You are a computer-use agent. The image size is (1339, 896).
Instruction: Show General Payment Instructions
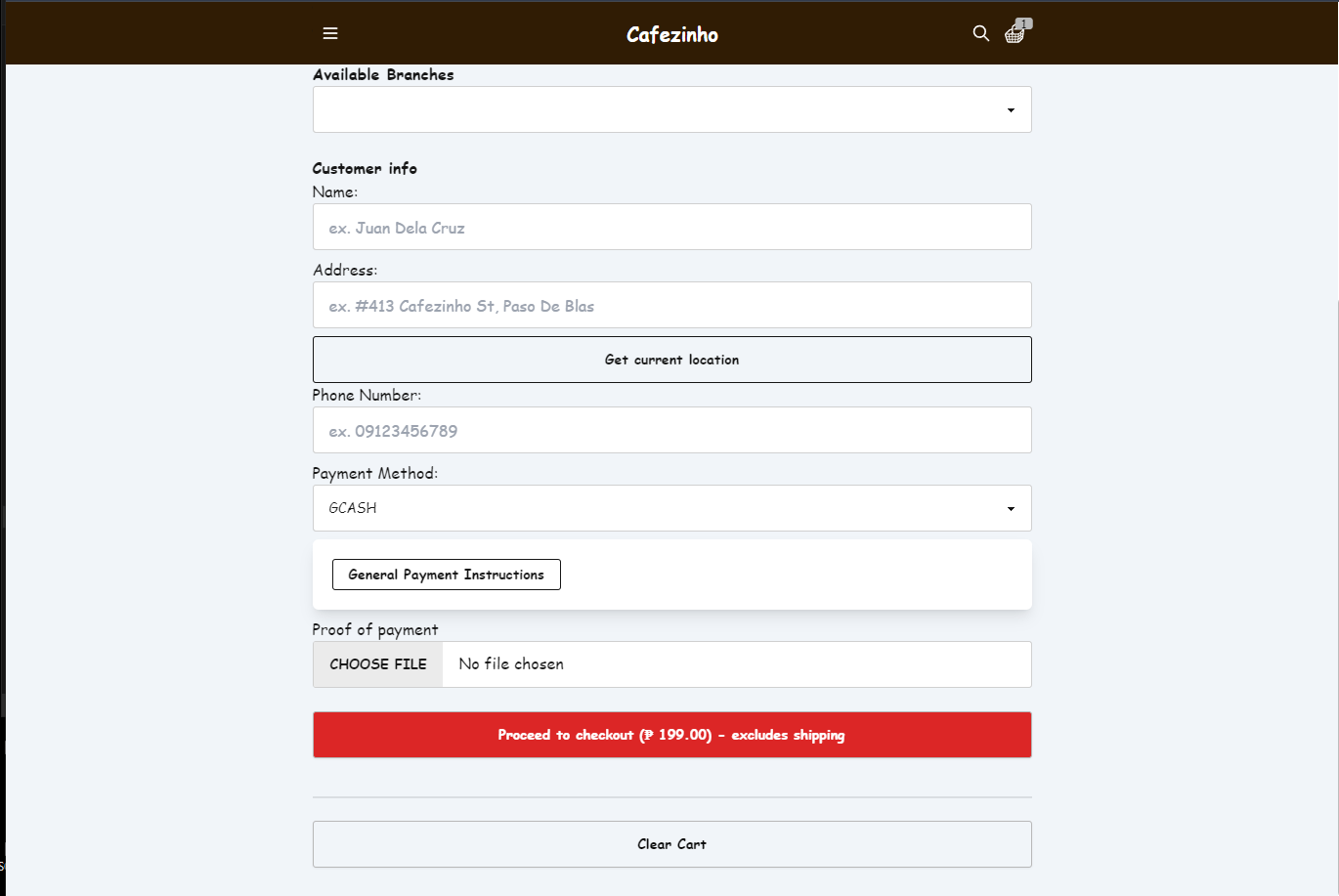coord(446,575)
